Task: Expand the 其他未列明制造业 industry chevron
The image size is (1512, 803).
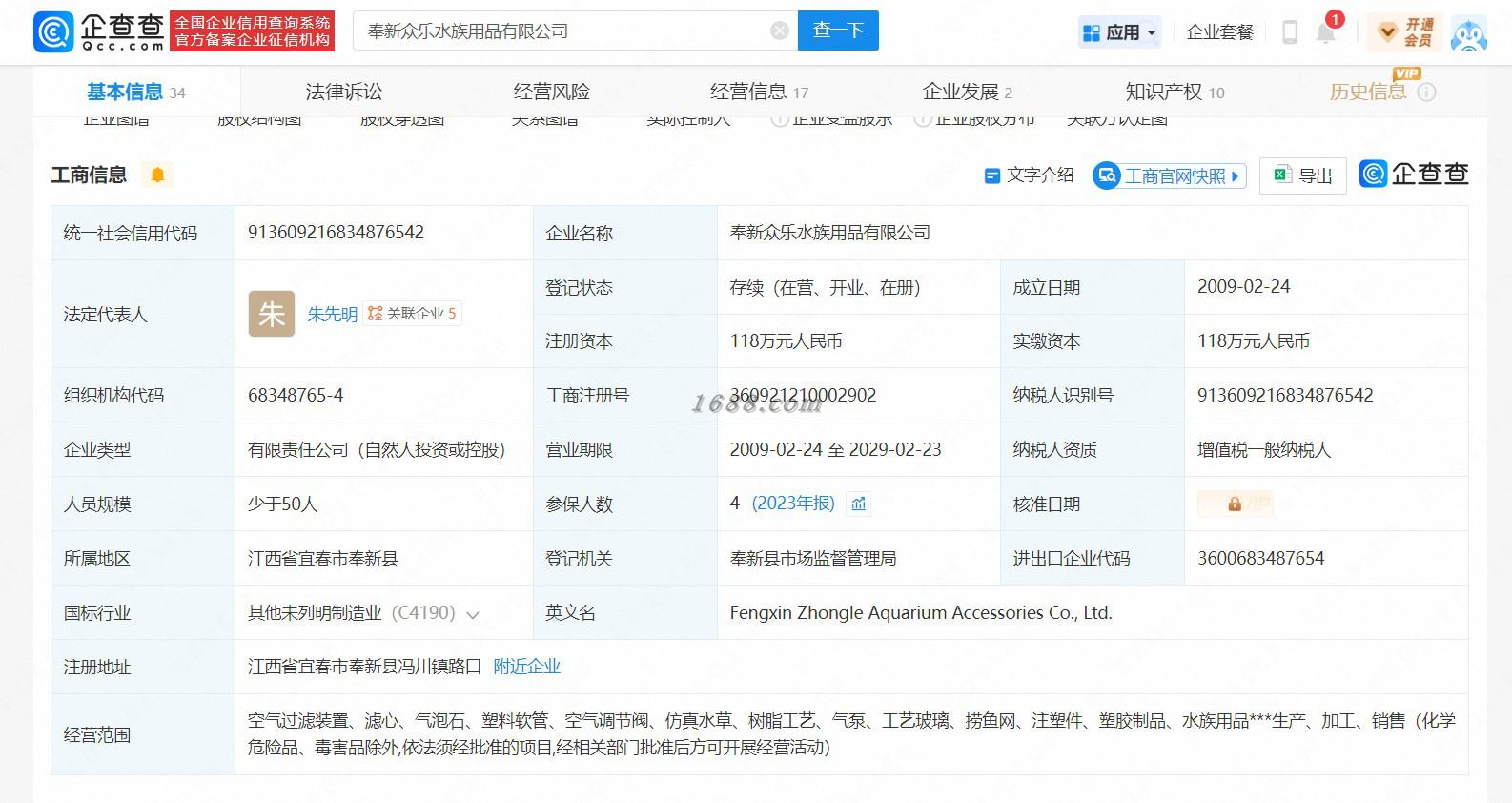Action: click(473, 615)
